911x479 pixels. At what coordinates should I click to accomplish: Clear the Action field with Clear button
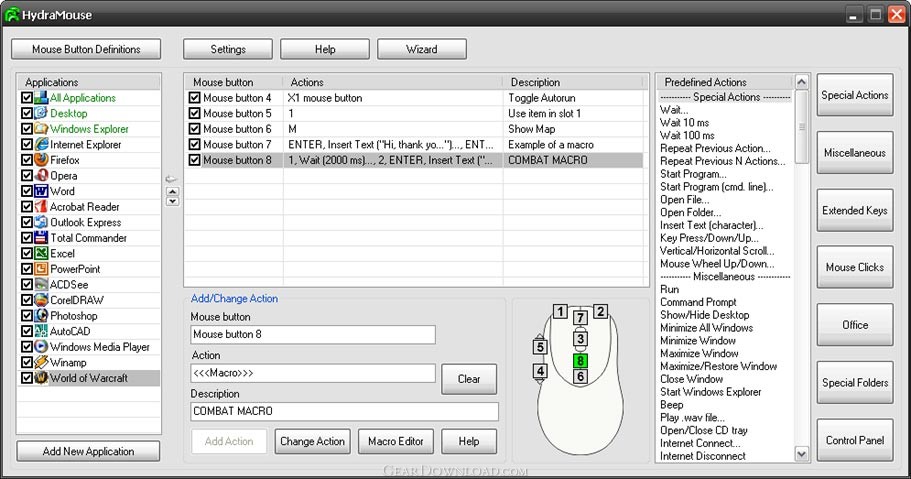(x=469, y=379)
